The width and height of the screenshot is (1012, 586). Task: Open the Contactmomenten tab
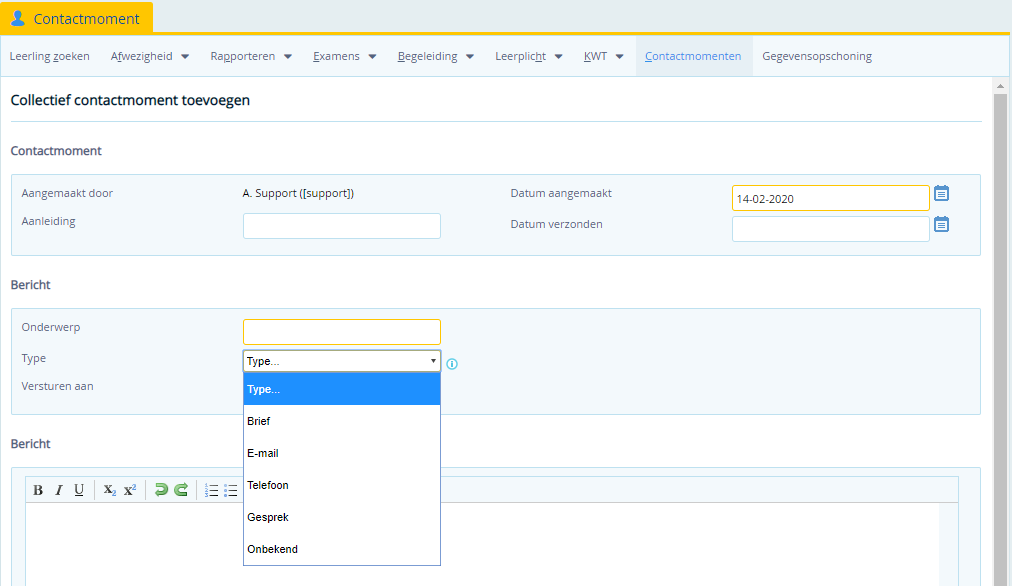coord(693,56)
